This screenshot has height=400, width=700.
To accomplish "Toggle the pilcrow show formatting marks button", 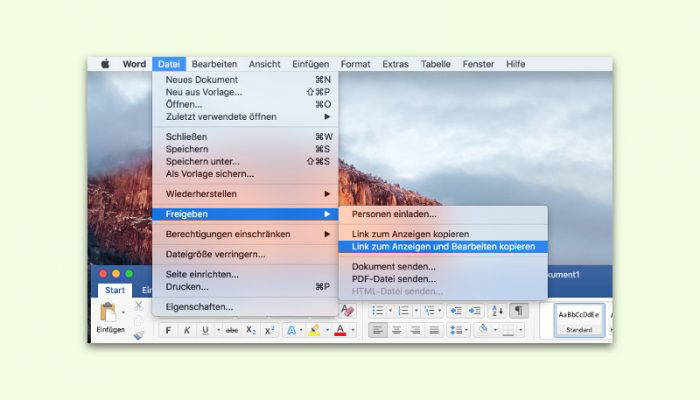I will coord(518,310).
